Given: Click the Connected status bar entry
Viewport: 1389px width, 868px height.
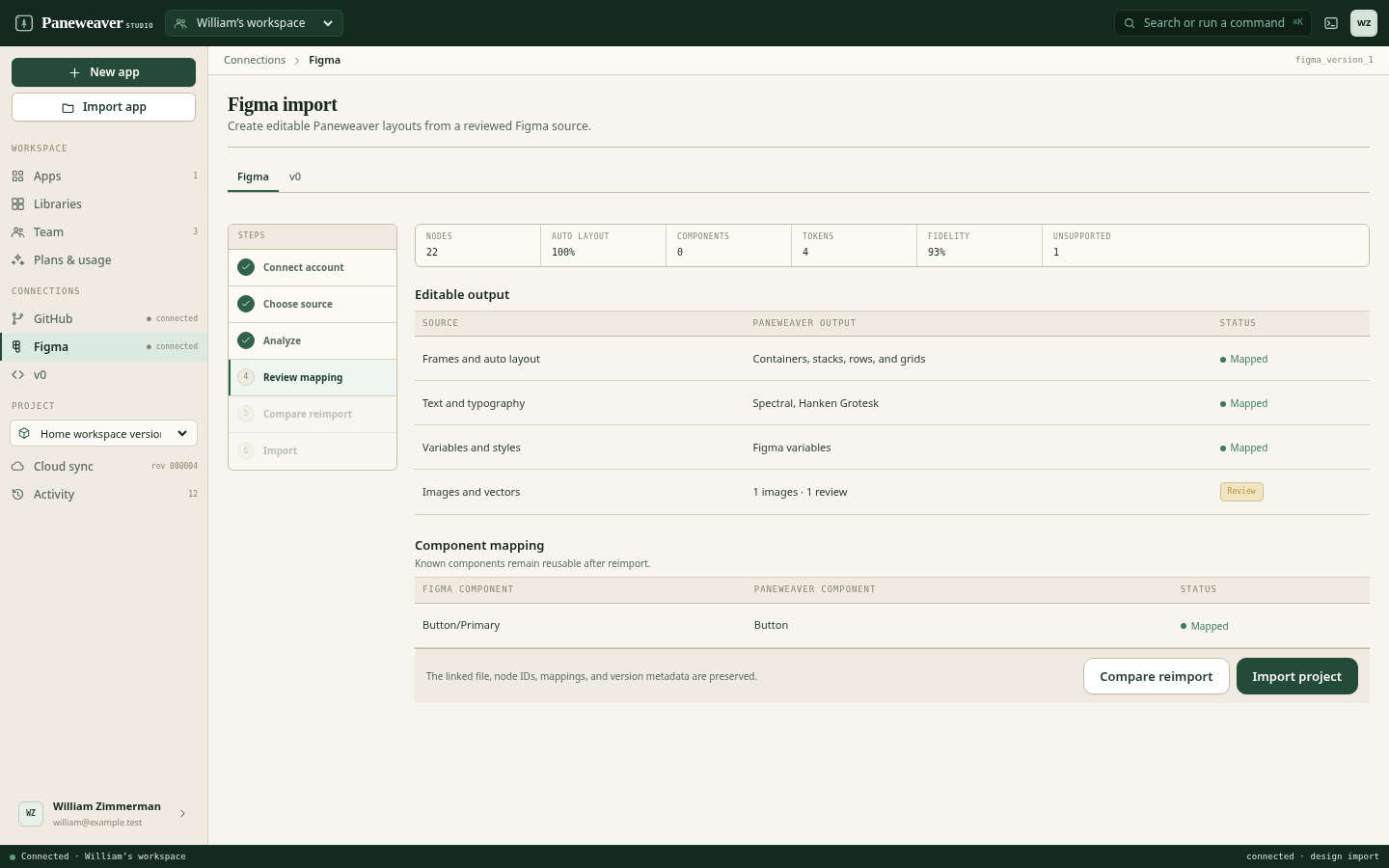Looking at the screenshot, I should [x=97, y=856].
